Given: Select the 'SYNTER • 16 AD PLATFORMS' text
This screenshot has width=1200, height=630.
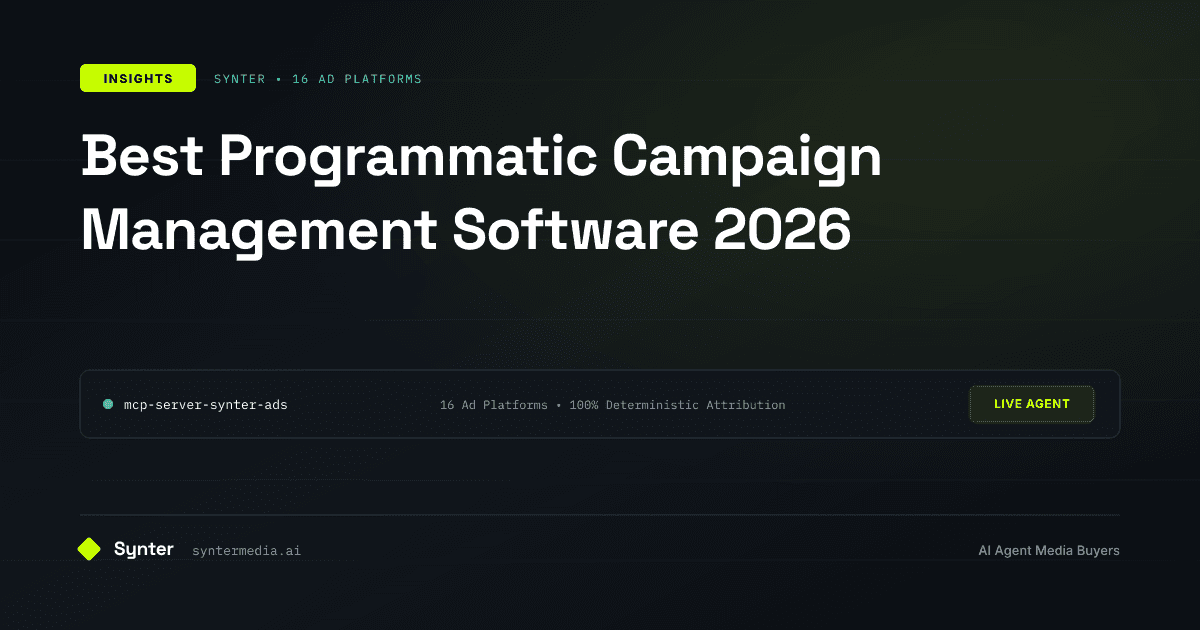Looking at the screenshot, I should click(x=318, y=79).
